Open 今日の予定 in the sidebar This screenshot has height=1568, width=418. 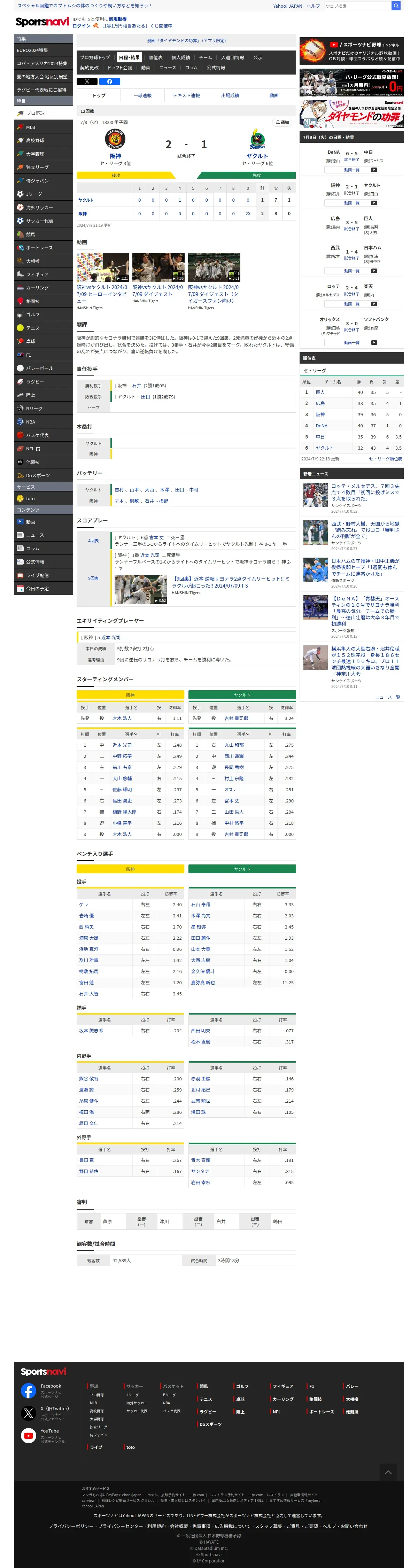point(43,589)
